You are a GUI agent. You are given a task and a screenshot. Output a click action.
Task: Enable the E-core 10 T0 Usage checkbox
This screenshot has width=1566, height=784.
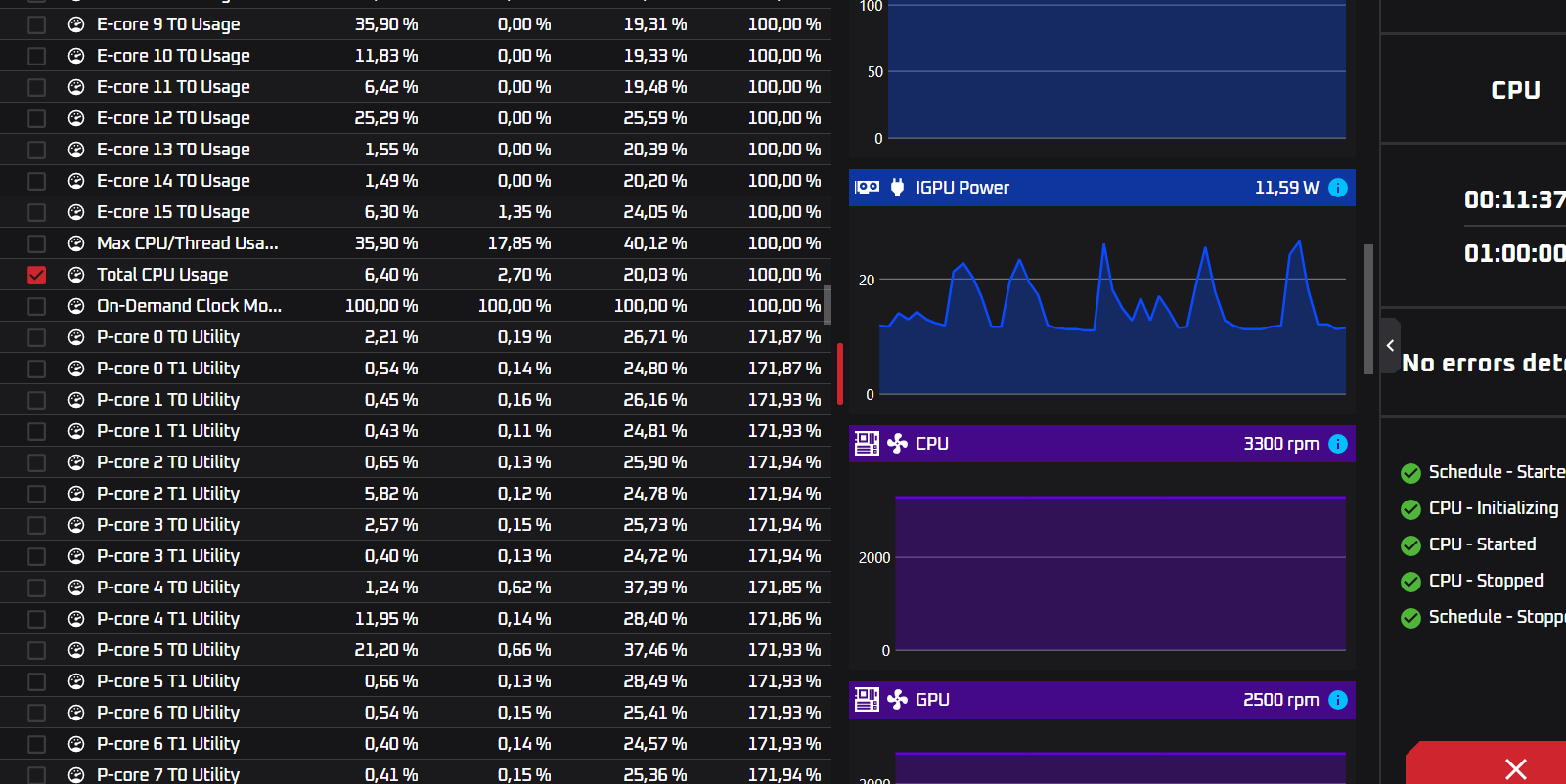[36, 56]
